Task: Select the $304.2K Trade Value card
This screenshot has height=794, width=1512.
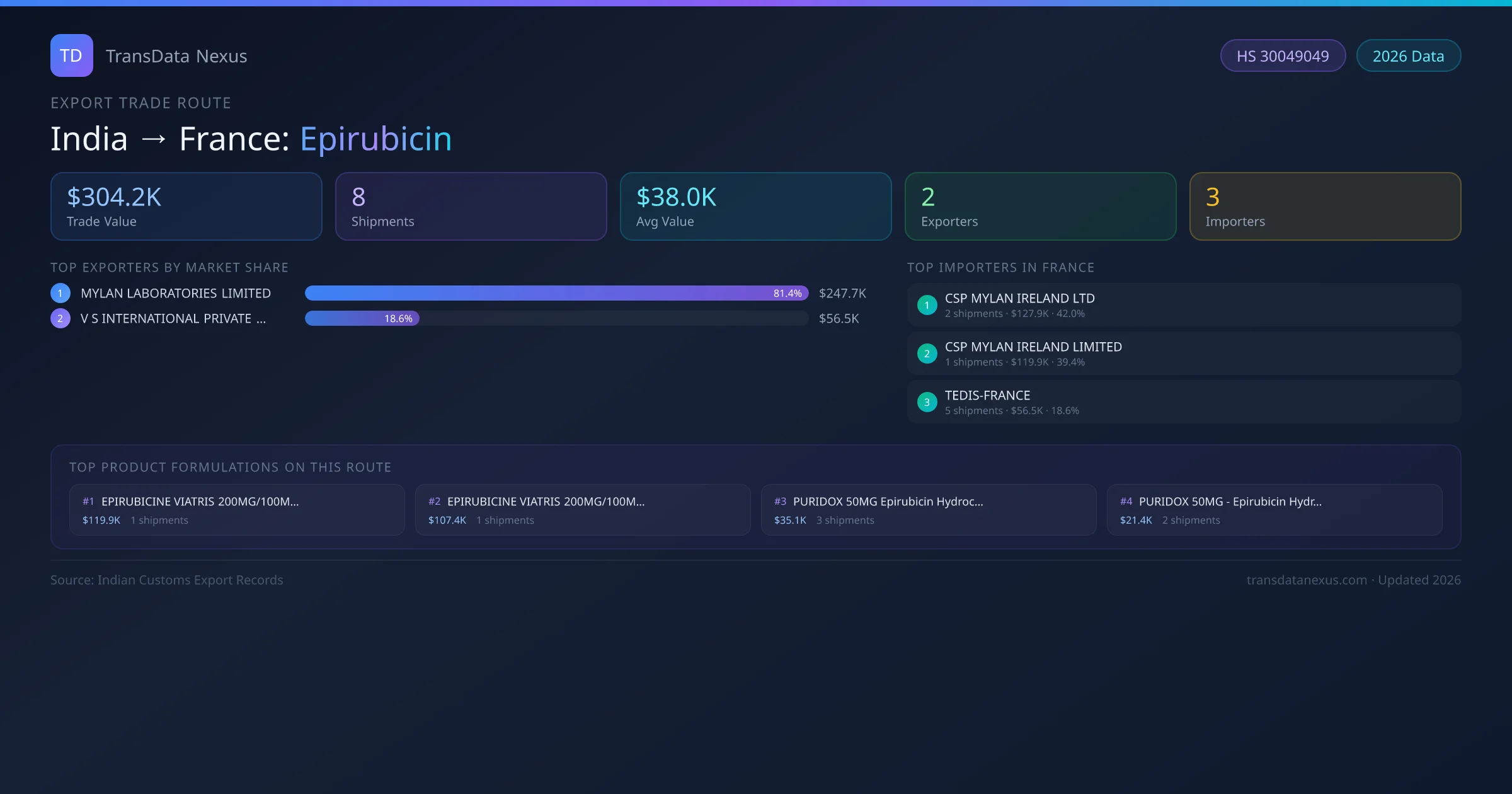Action: point(186,207)
